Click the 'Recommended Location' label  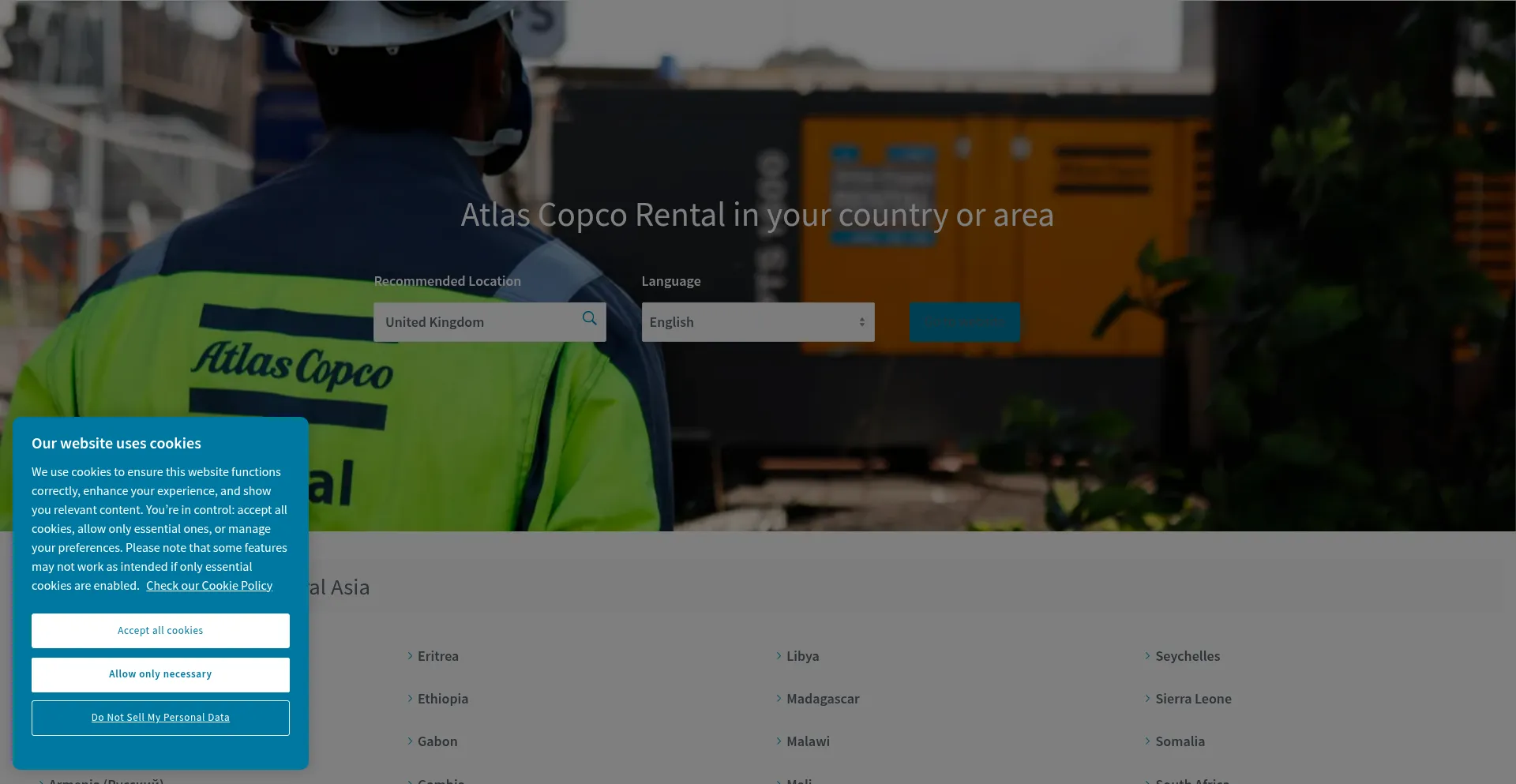point(447,281)
